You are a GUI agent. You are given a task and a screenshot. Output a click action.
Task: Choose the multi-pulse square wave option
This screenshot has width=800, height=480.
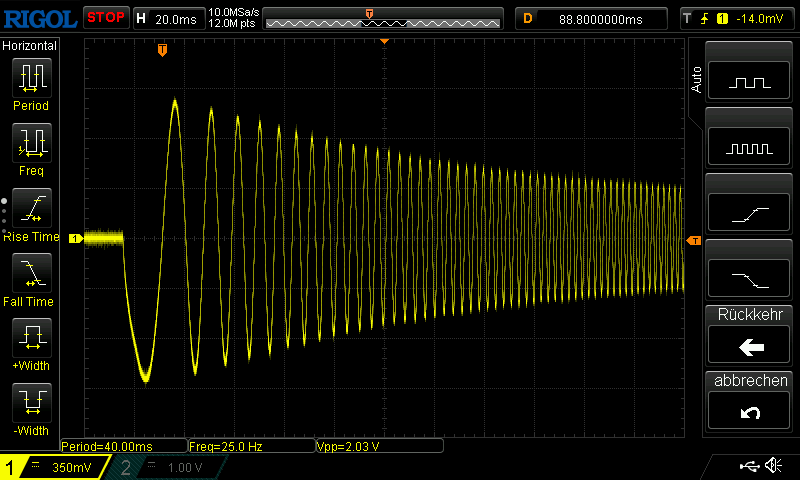tap(751, 148)
